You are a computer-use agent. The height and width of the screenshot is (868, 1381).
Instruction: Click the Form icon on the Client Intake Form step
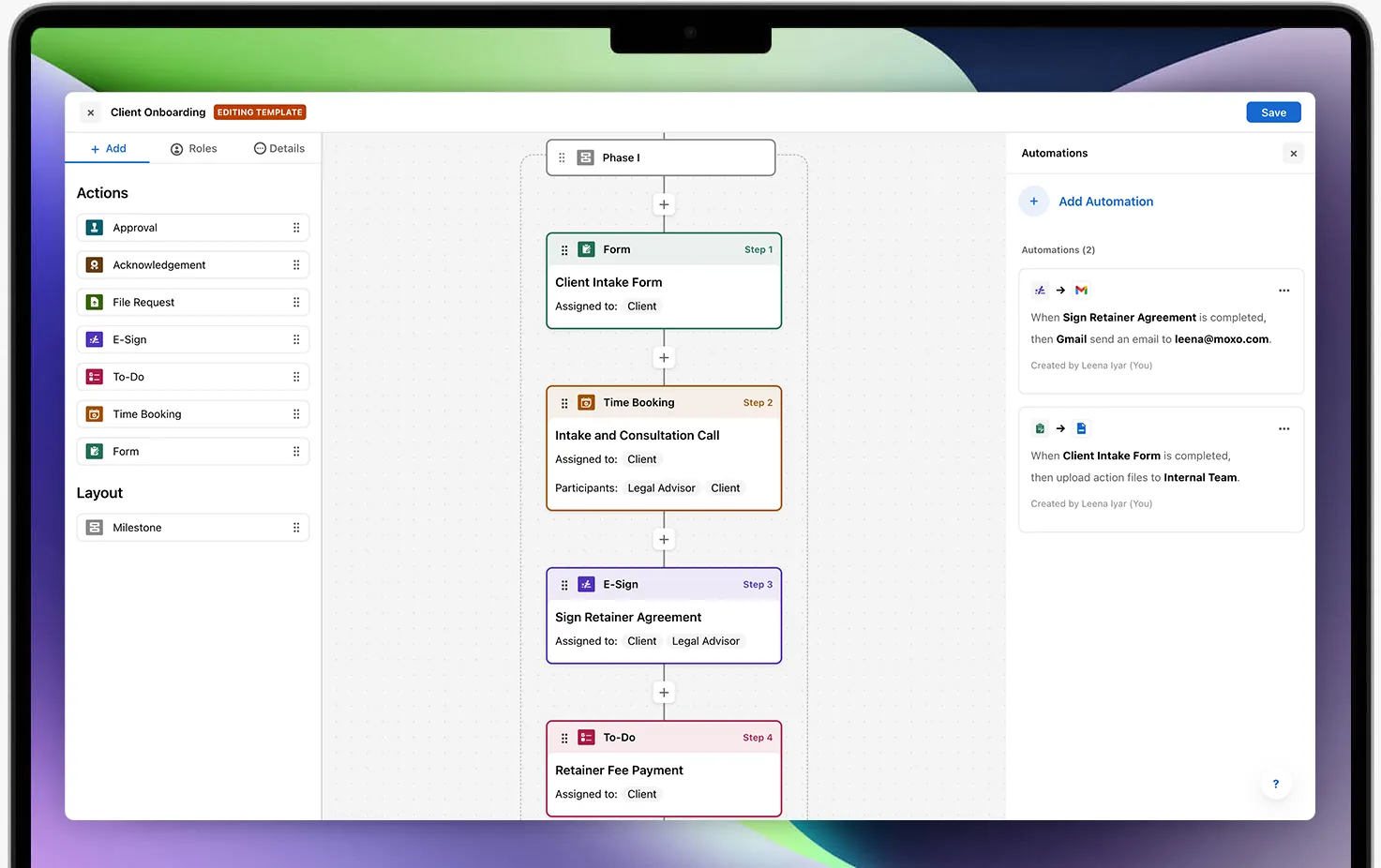click(586, 249)
